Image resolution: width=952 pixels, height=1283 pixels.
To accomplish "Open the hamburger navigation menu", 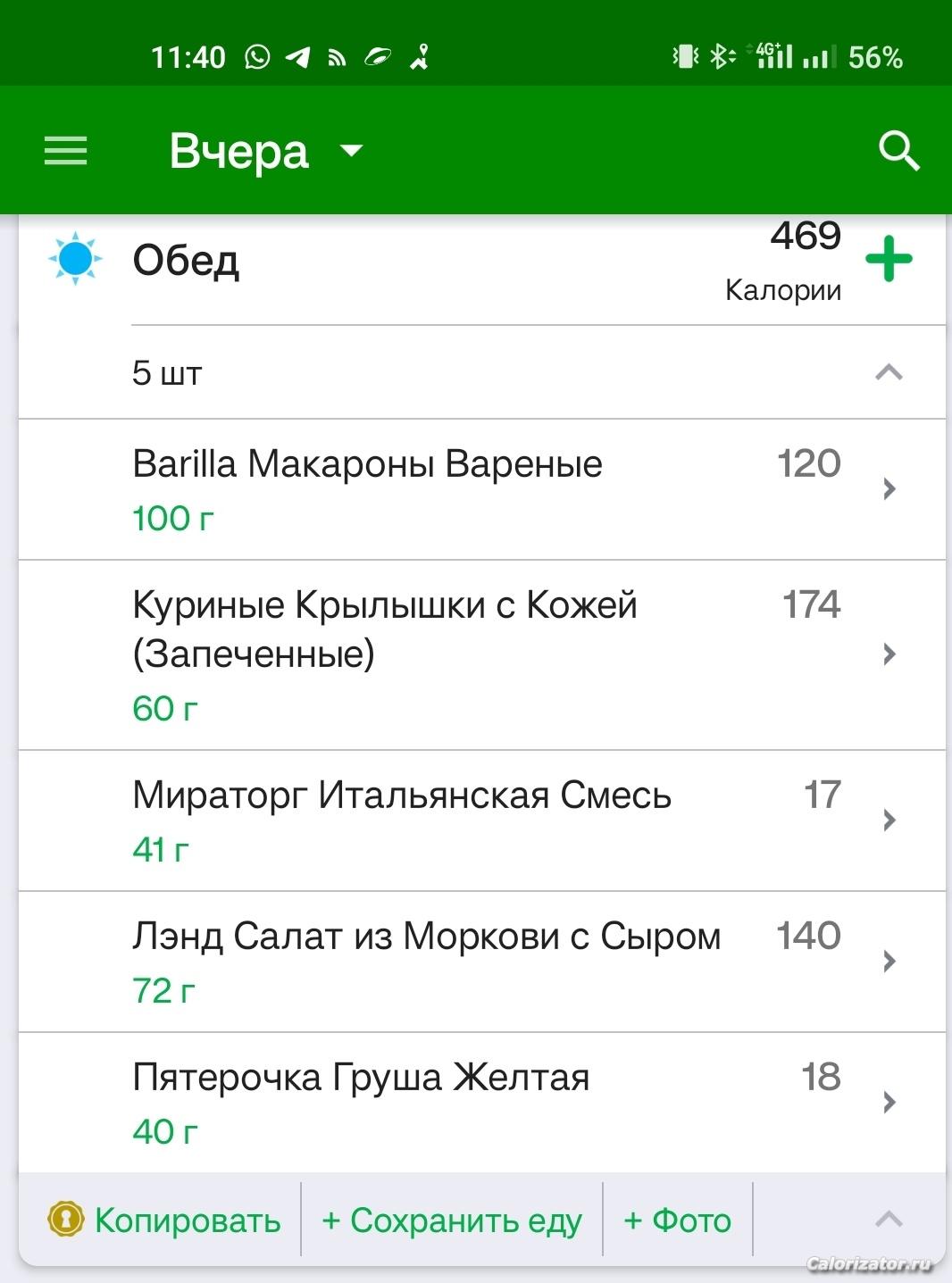I will click(x=66, y=151).
